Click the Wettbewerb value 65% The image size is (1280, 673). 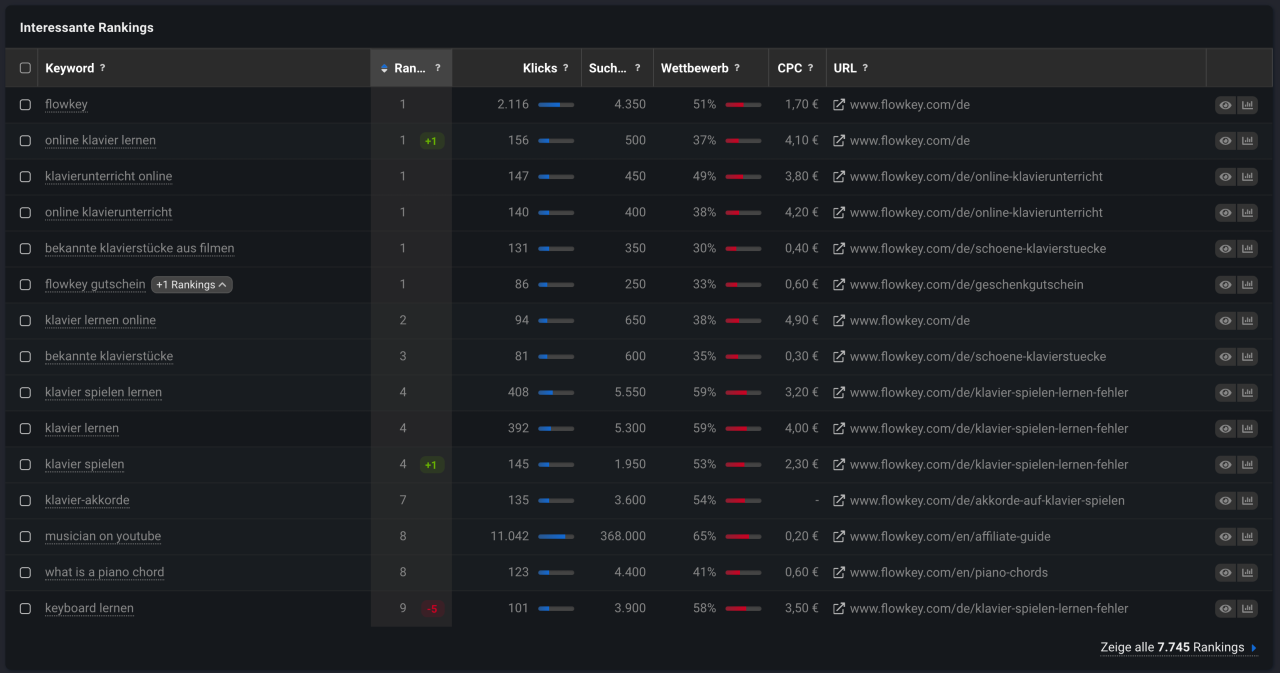(x=704, y=537)
